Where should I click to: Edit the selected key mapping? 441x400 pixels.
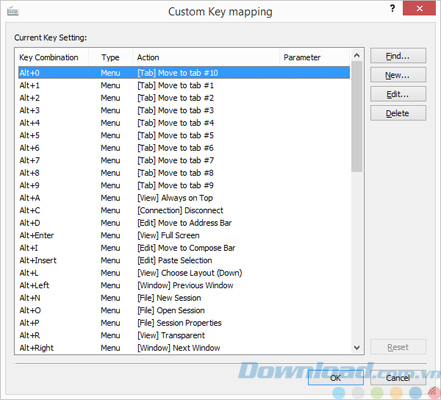click(x=398, y=94)
